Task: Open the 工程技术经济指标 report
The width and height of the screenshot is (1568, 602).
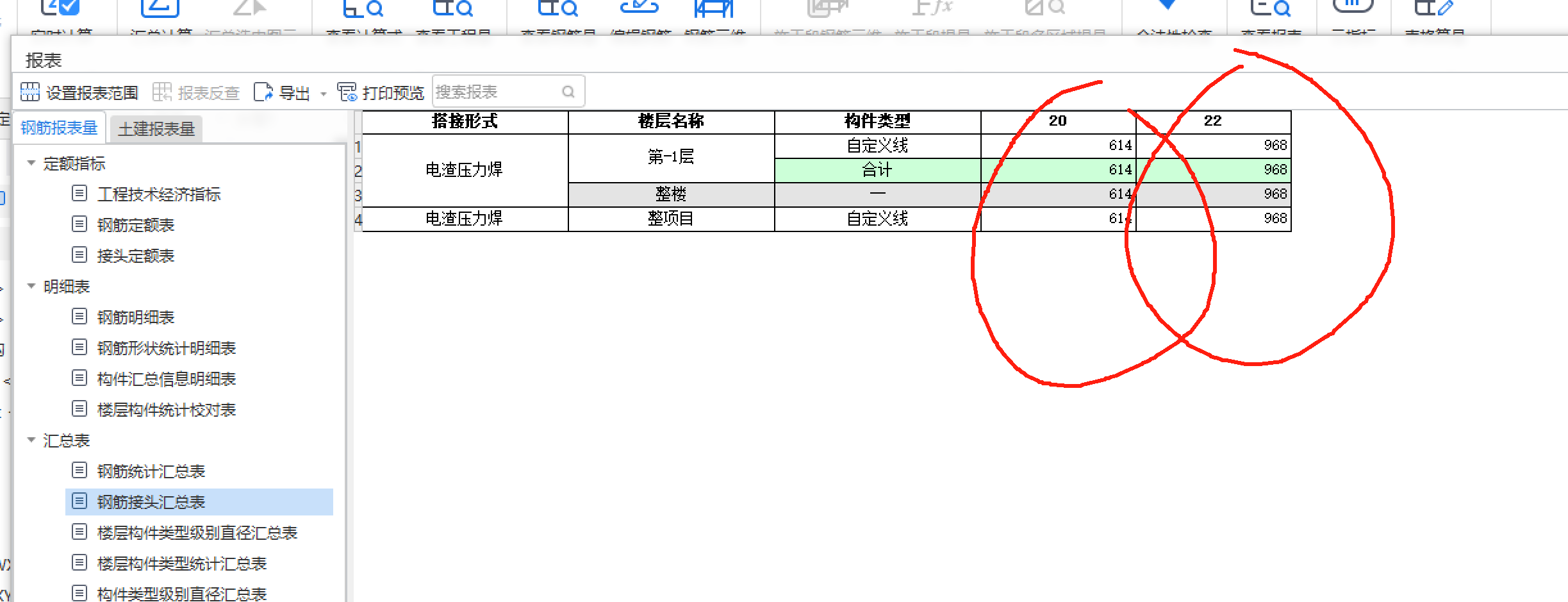Action: 159,194
